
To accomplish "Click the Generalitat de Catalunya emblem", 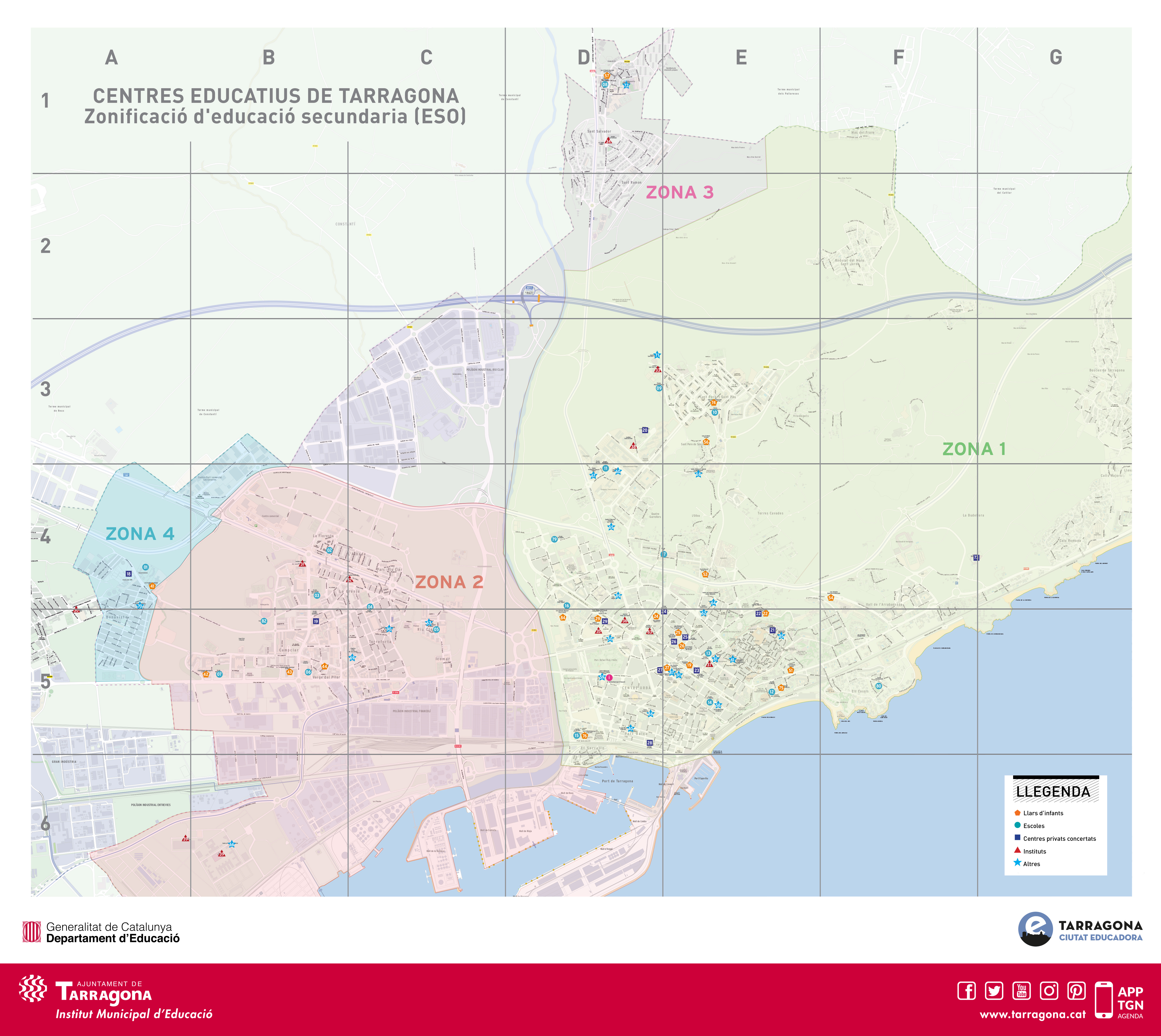I will (x=31, y=932).
